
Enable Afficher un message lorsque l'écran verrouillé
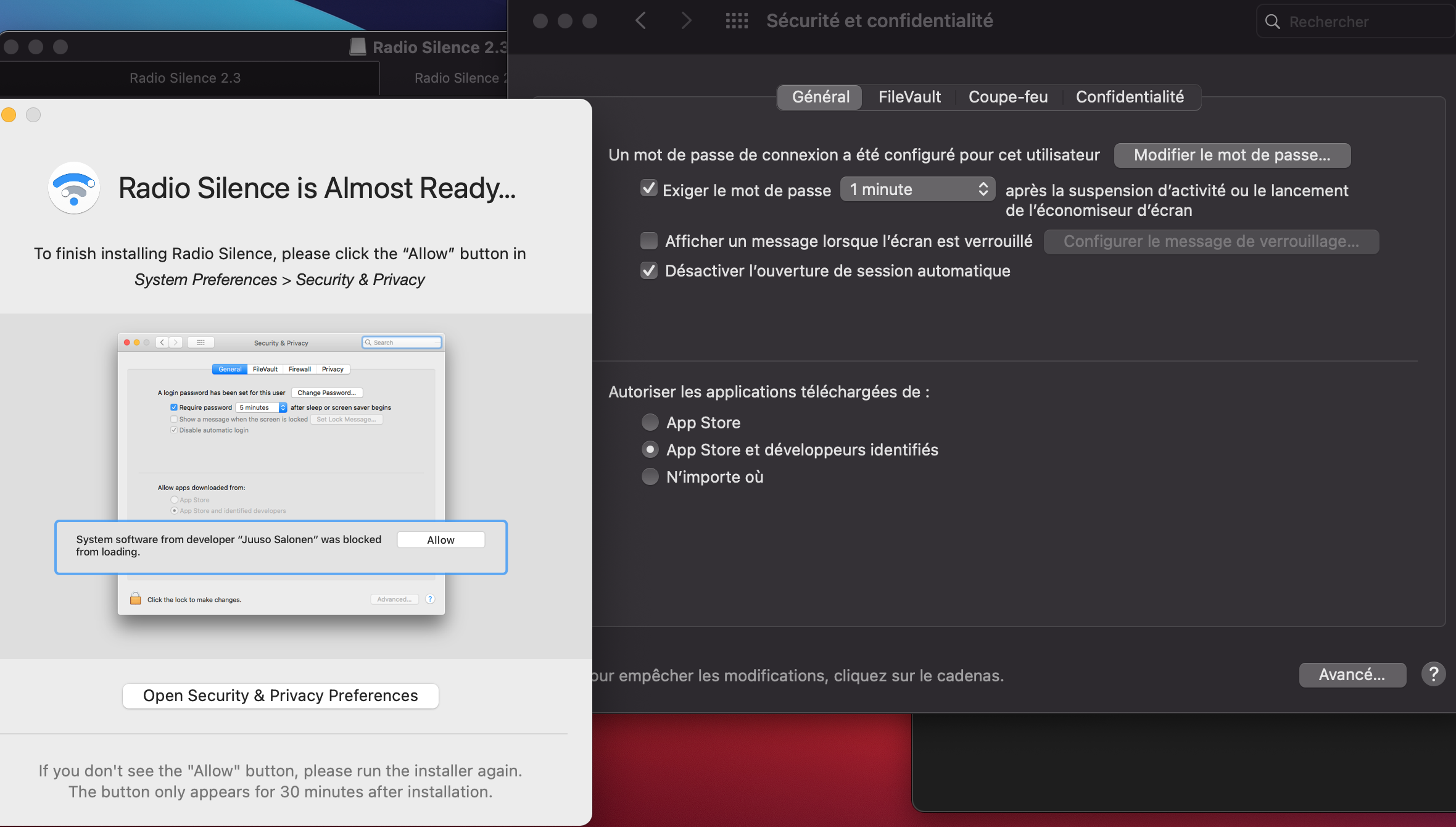tap(648, 241)
